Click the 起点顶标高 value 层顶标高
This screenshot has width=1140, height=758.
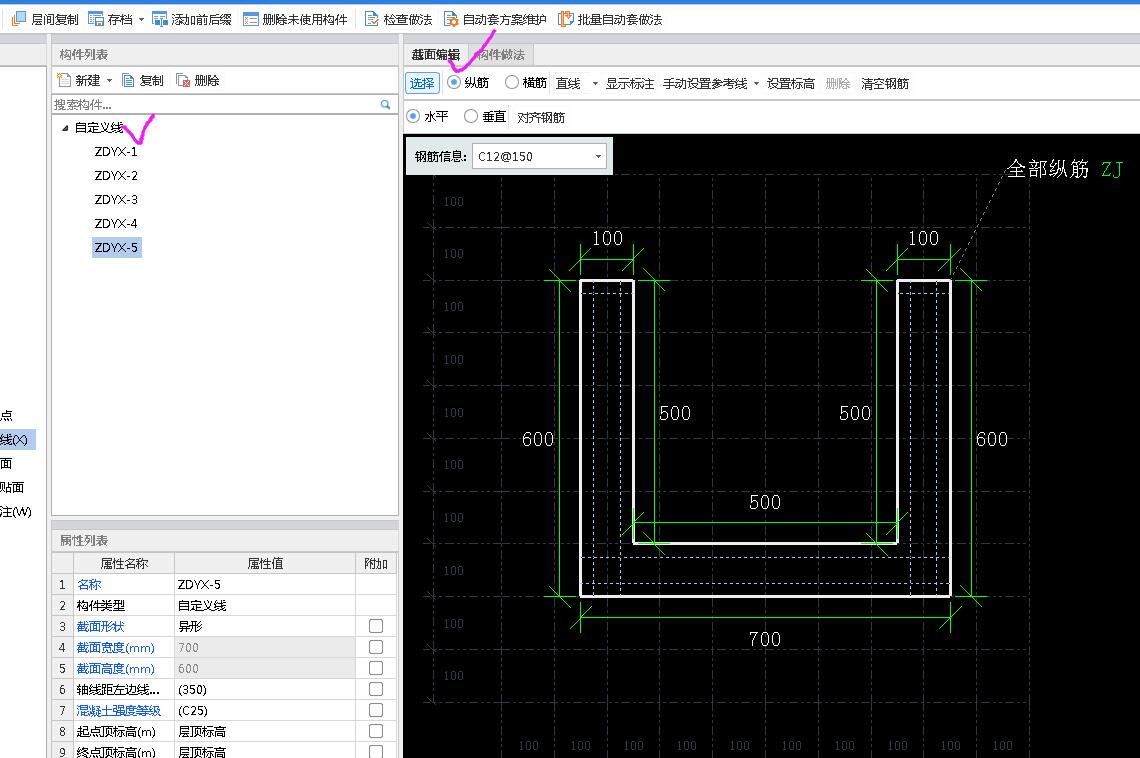point(265,732)
